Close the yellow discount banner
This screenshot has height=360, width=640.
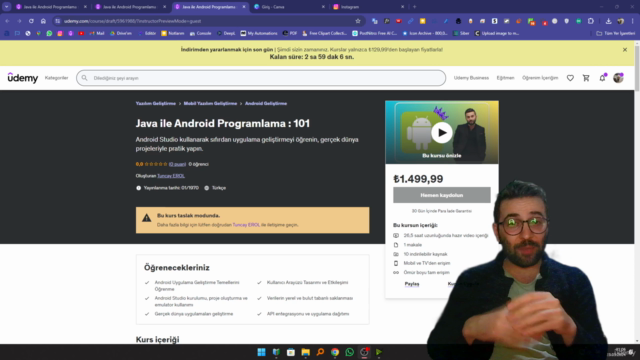click(x=625, y=50)
